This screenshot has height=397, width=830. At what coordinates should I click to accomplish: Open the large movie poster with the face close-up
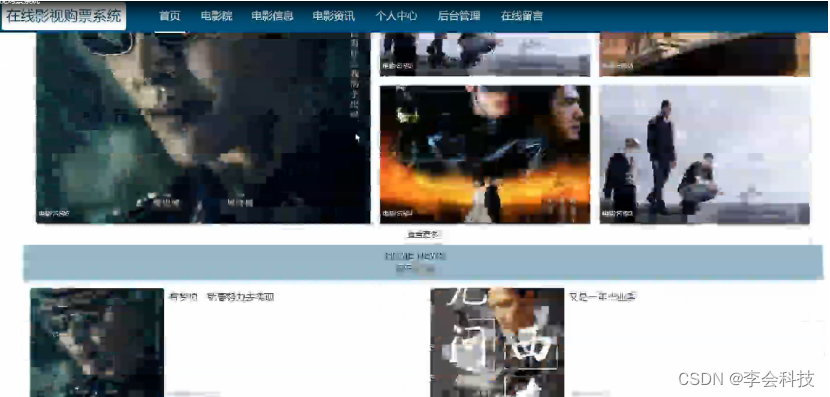click(x=203, y=128)
